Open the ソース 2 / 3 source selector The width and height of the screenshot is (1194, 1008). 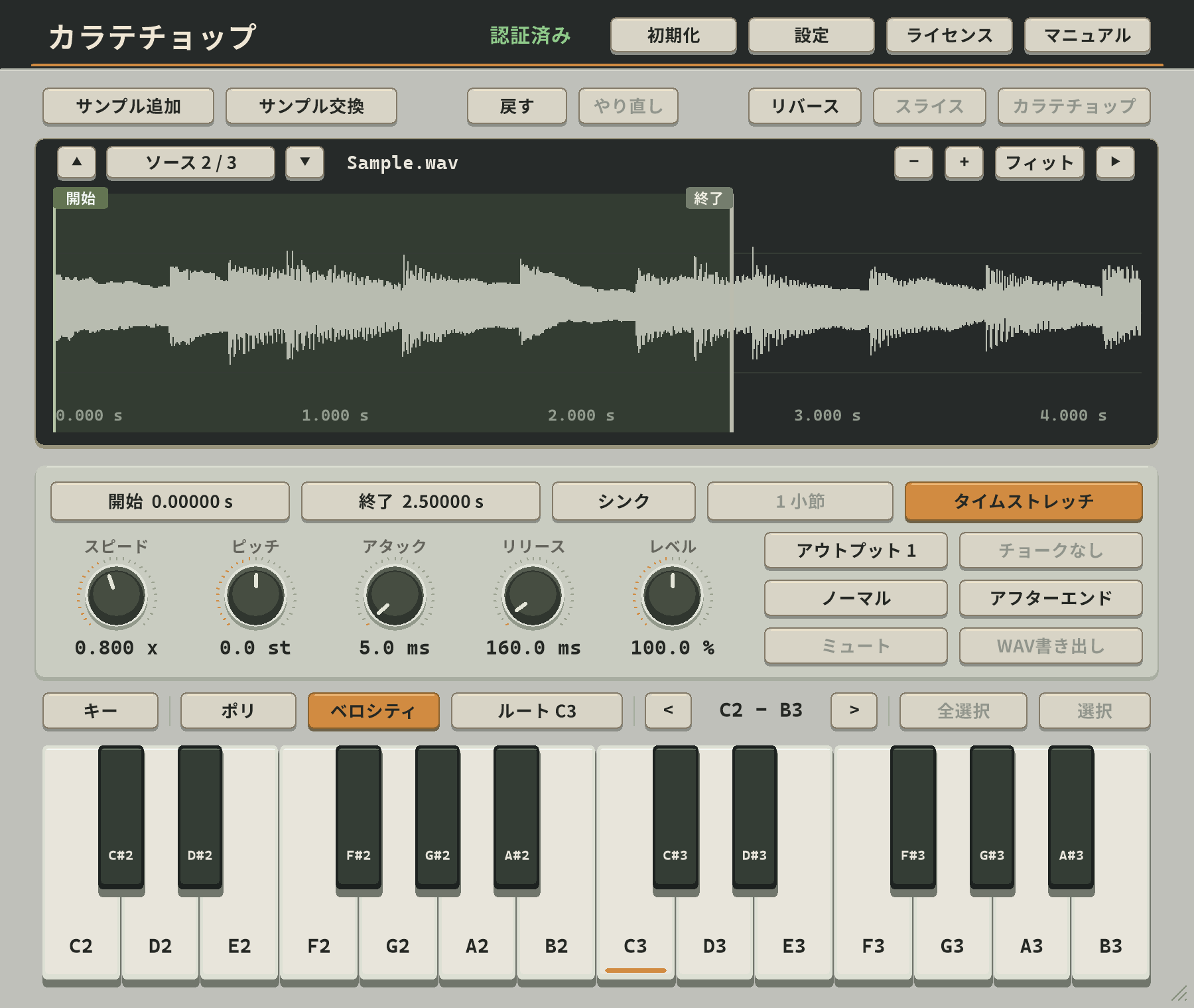click(x=190, y=162)
